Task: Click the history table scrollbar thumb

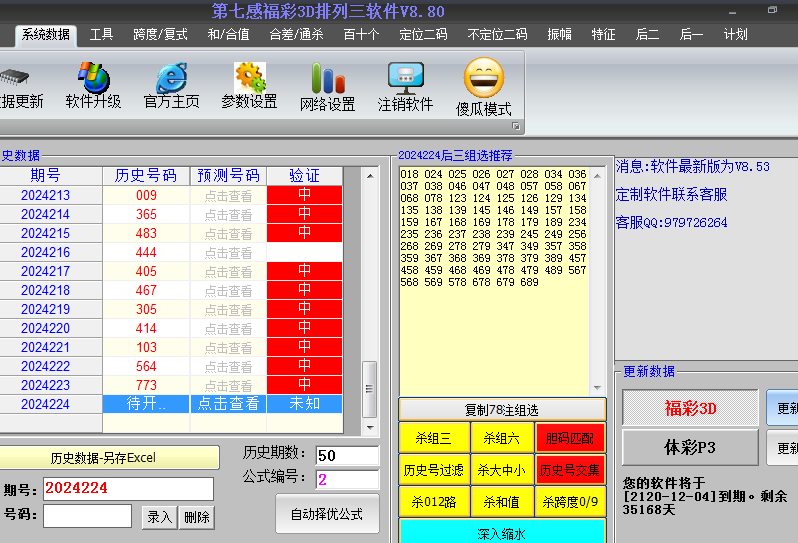Action: tap(370, 389)
